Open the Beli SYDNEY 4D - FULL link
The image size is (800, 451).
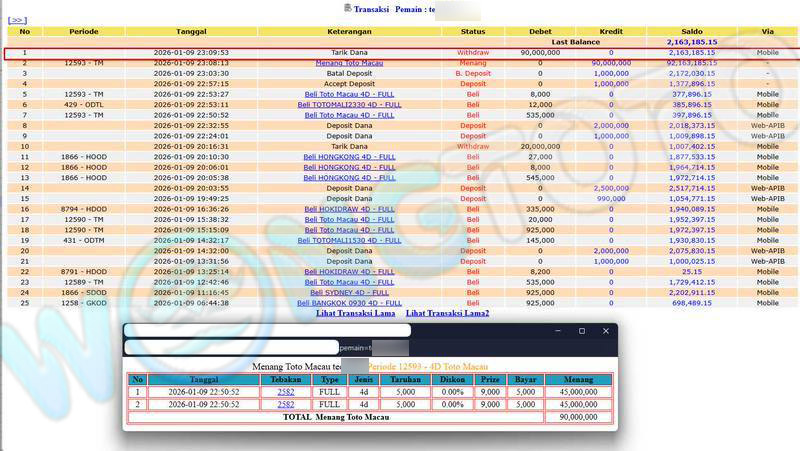pyautogui.click(x=349, y=292)
